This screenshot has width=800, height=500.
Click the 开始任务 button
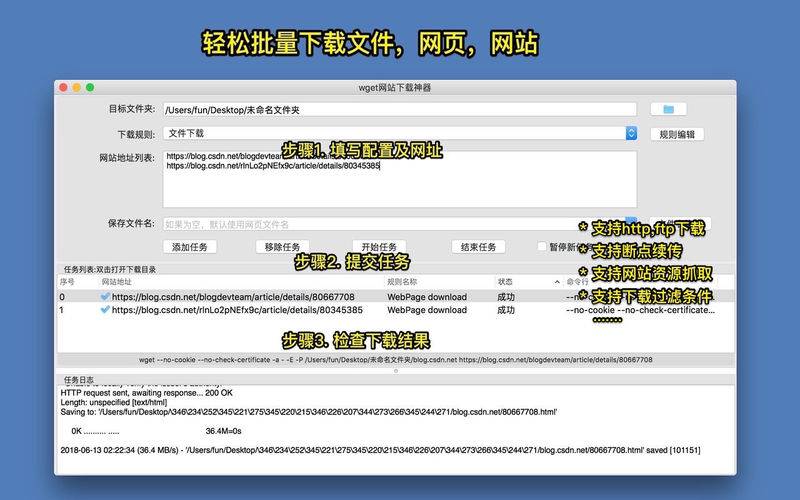[x=379, y=247]
